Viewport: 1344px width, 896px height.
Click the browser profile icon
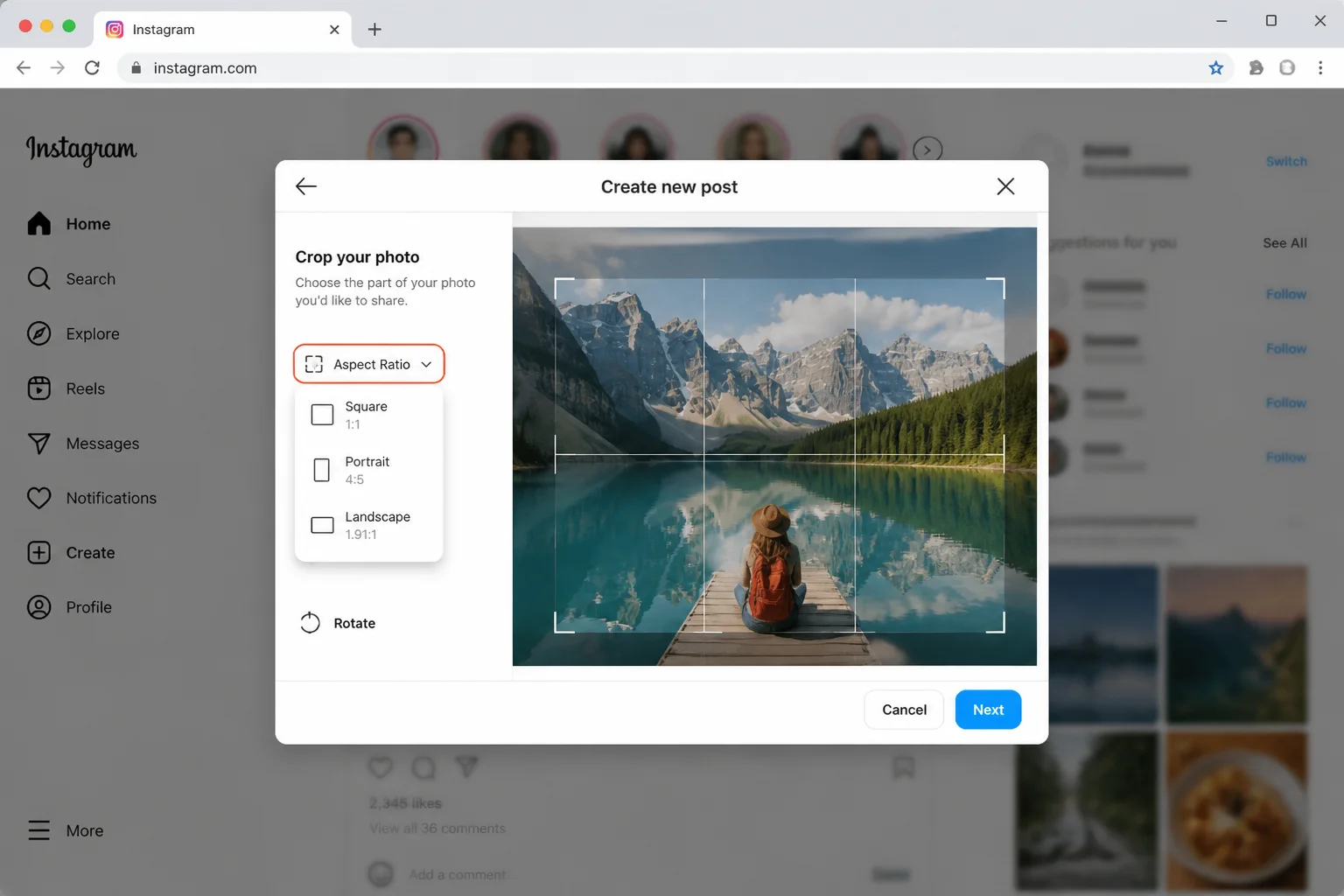[1287, 67]
